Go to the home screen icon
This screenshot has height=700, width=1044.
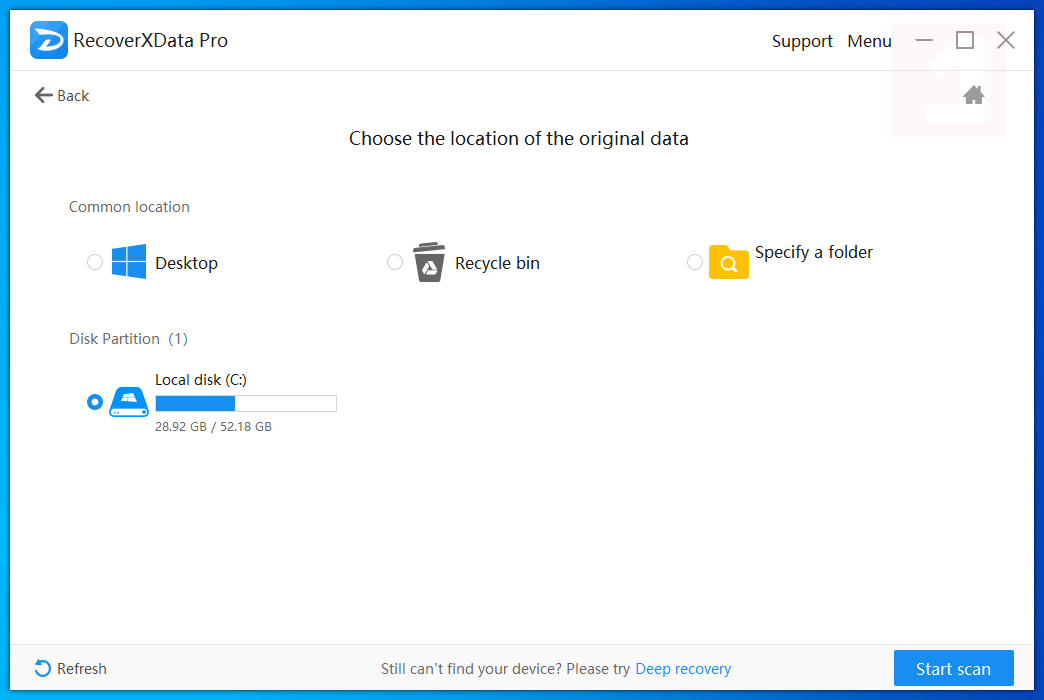point(974,95)
